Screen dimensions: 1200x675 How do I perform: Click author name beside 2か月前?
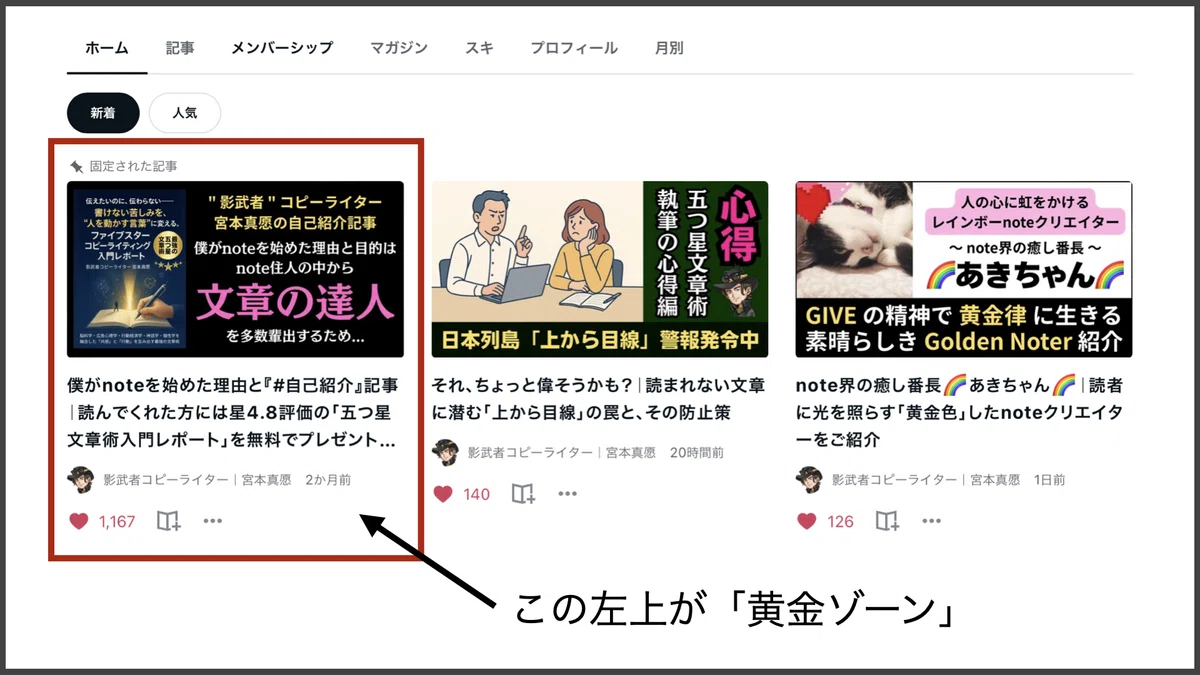197,480
